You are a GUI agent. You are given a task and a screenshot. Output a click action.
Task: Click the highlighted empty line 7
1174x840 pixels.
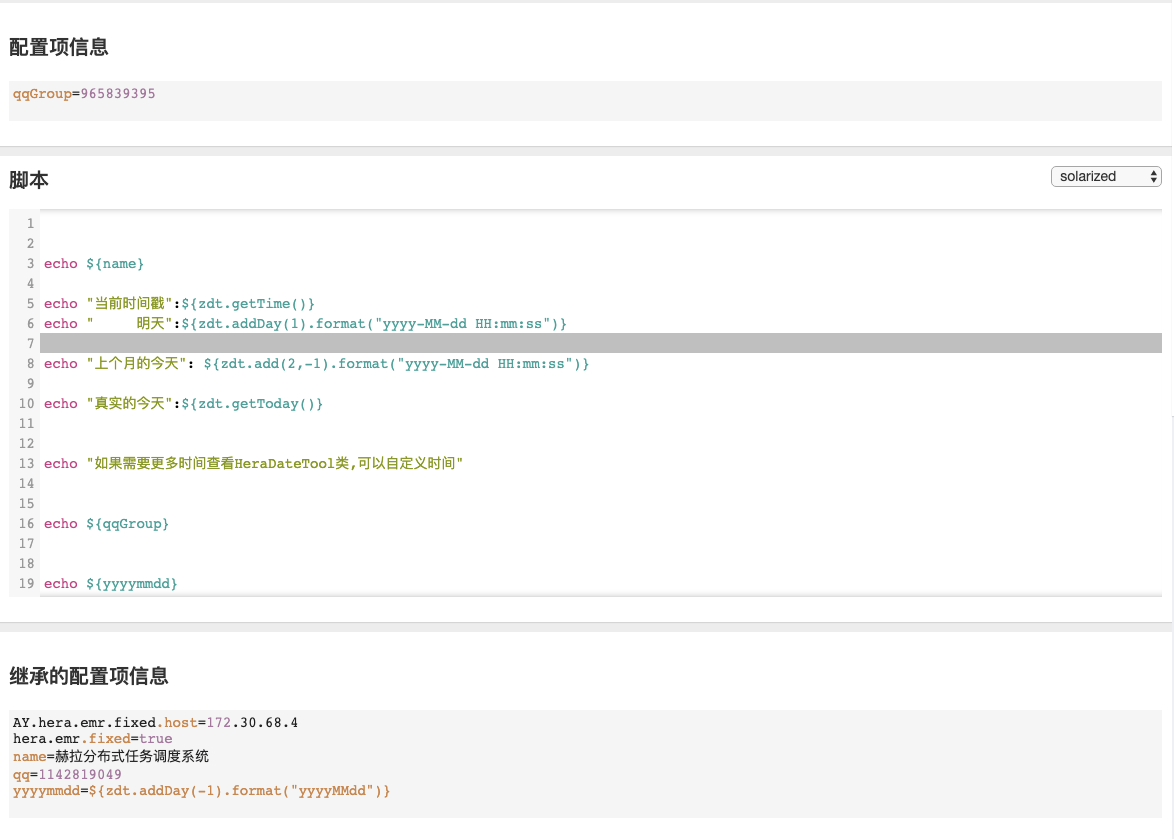600,344
